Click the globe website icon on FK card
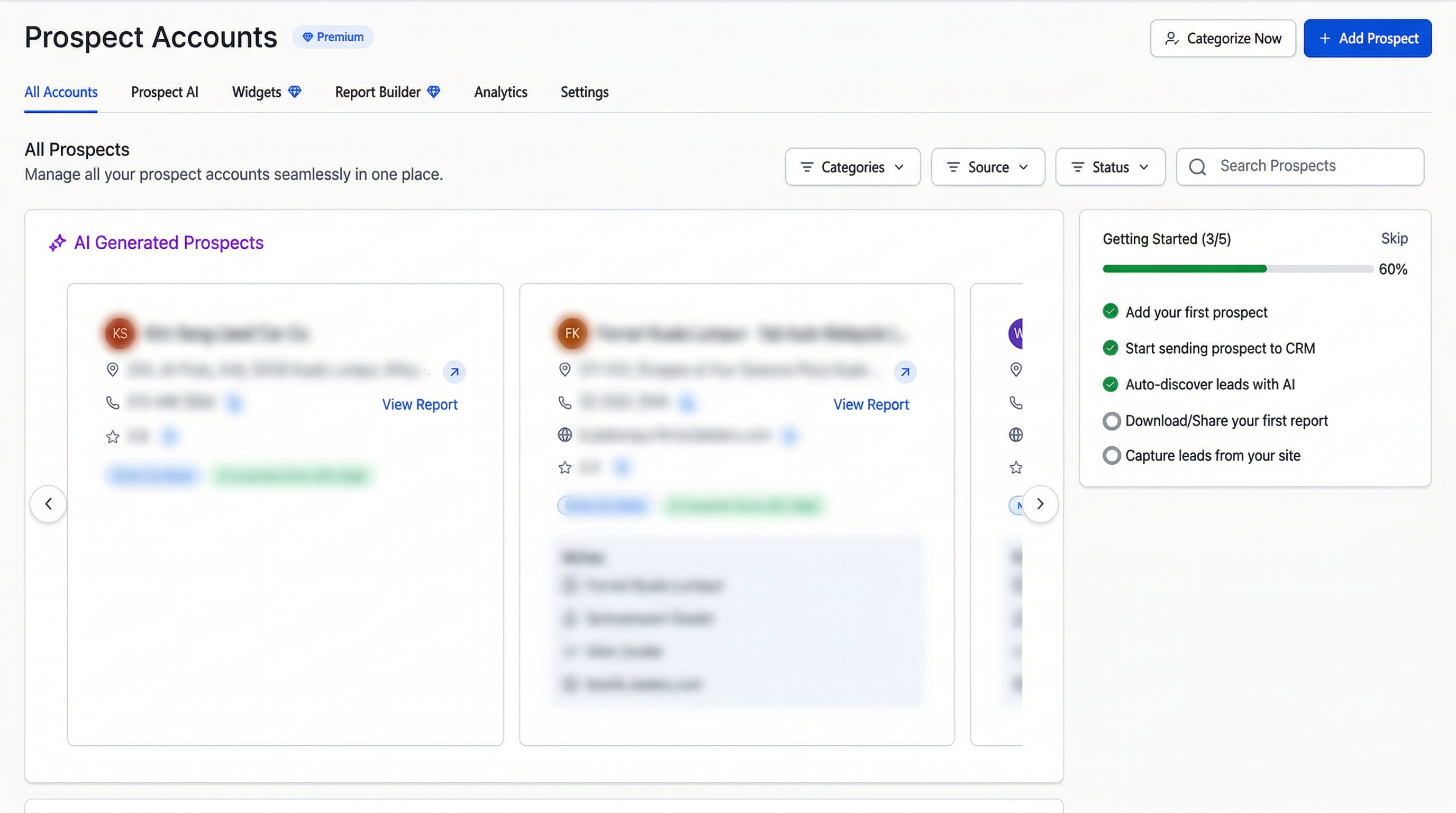 tap(565, 435)
